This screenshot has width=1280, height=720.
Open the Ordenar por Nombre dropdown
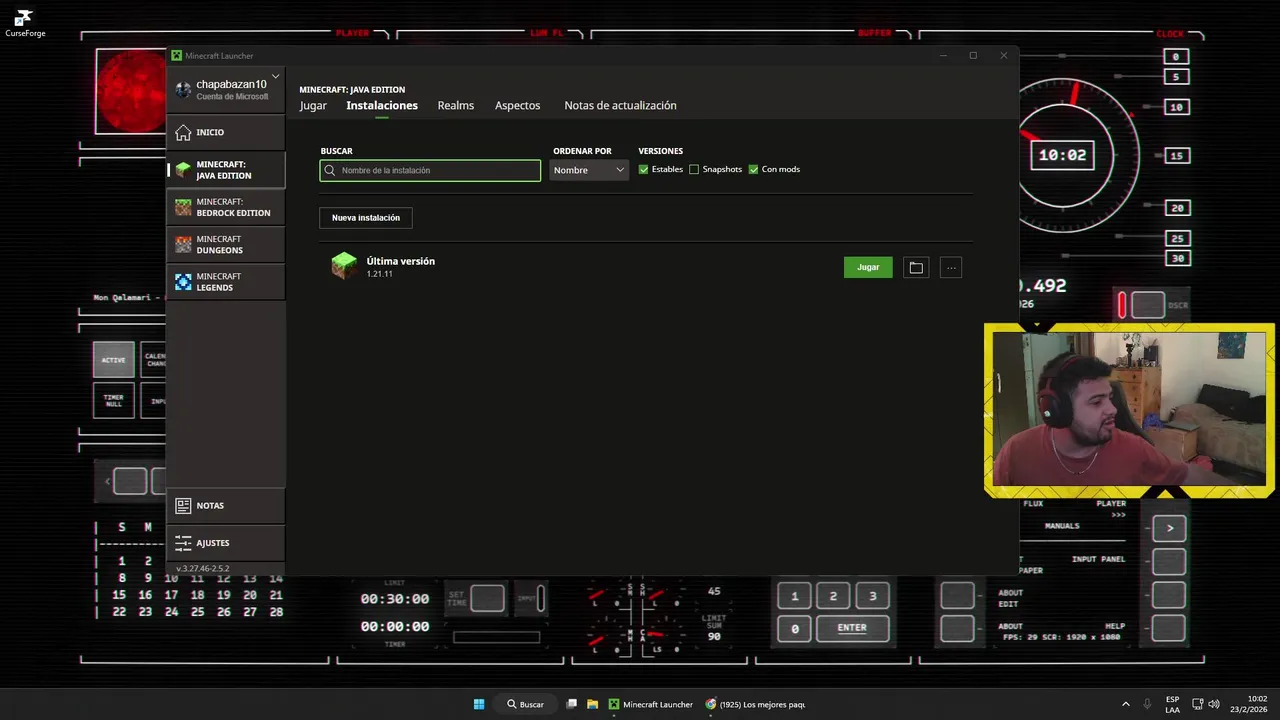[589, 170]
